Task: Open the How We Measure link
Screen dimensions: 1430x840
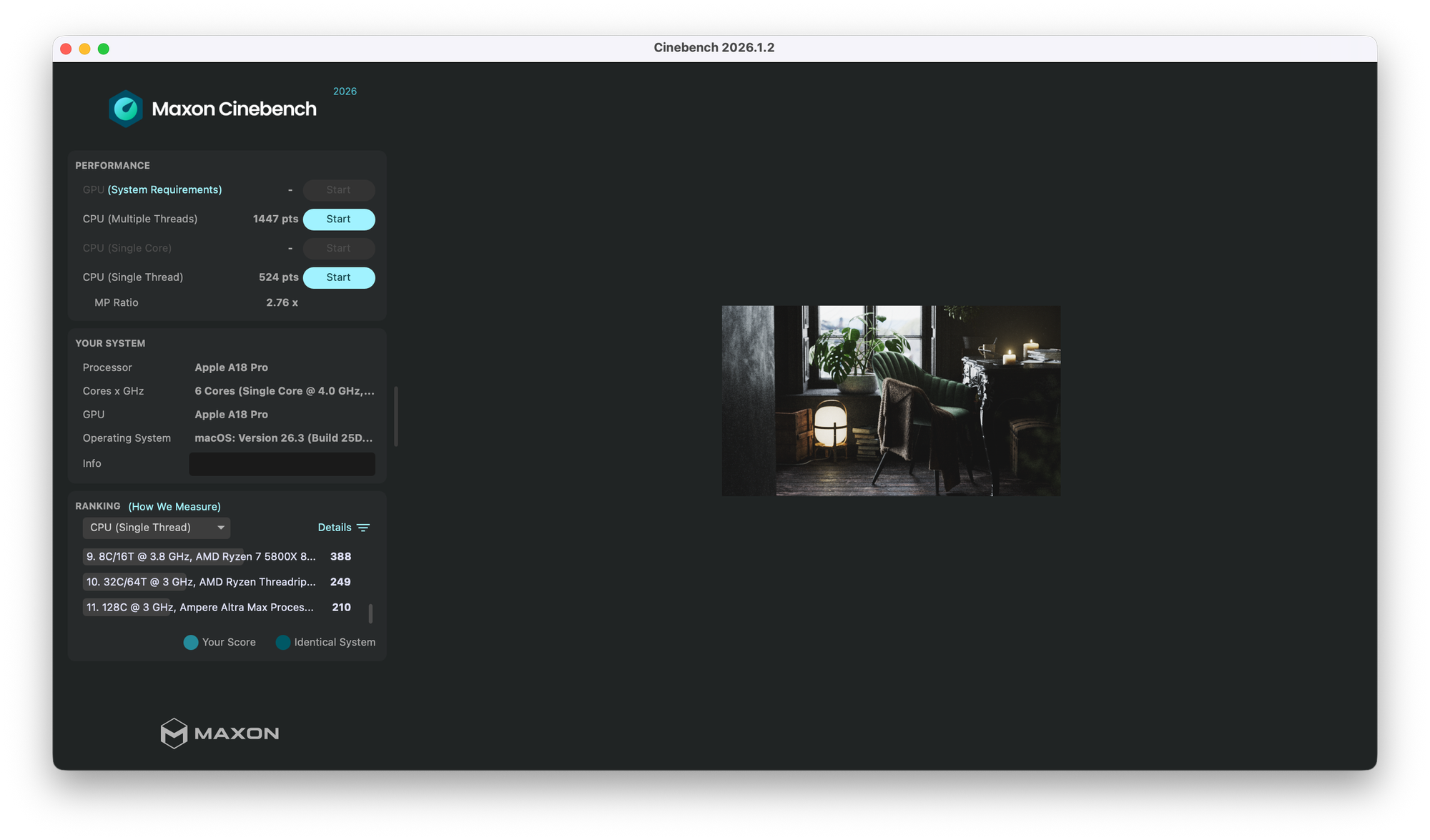Action: click(x=174, y=506)
